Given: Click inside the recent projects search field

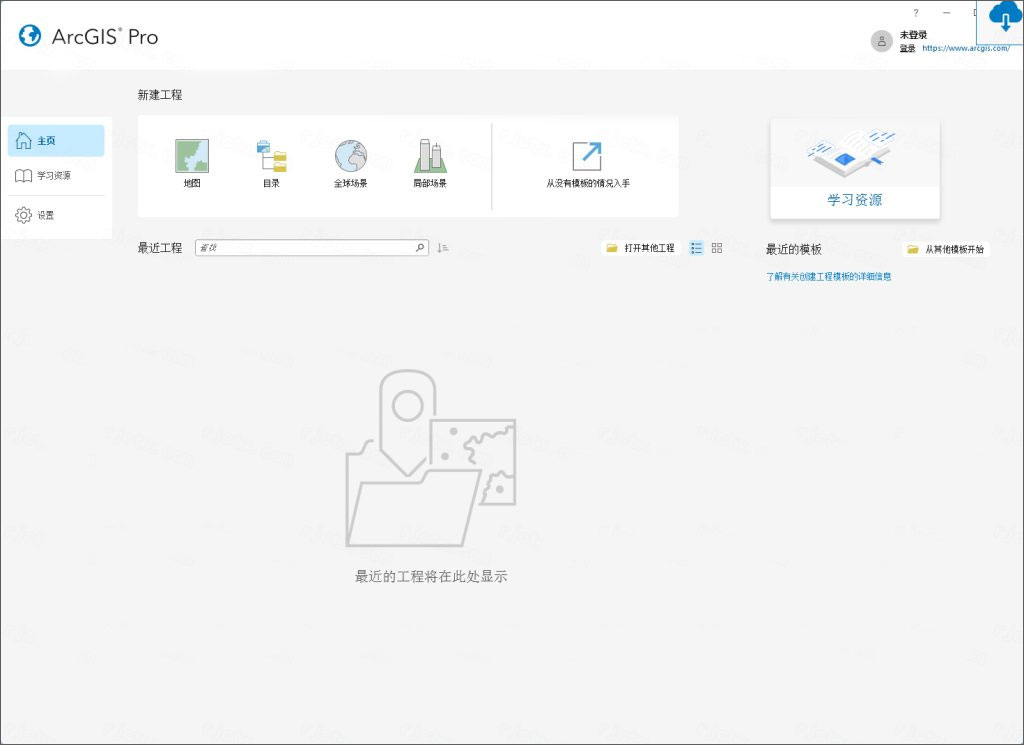Looking at the screenshot, I should [310, 247].
